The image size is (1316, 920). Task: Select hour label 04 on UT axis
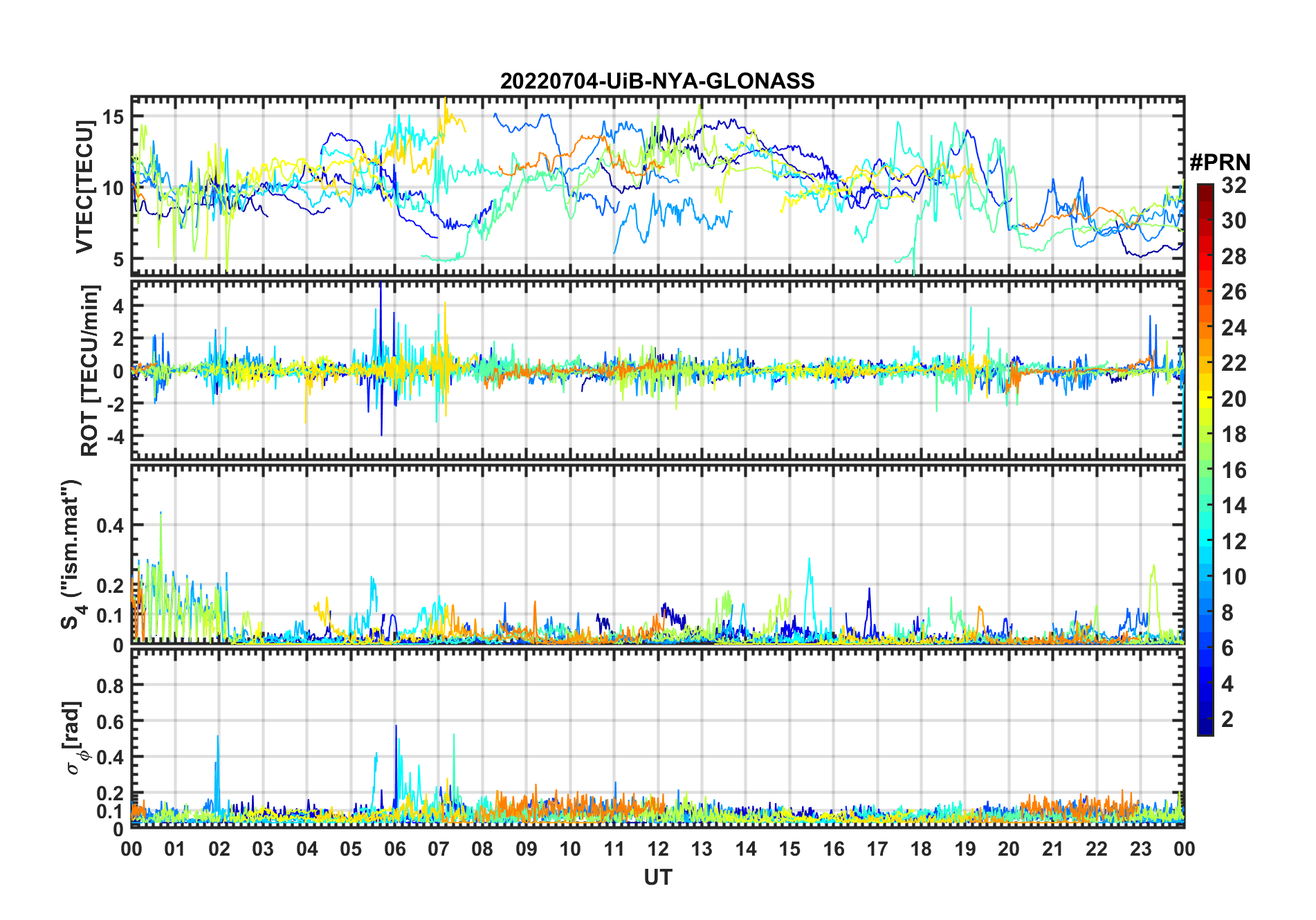click(307, 849)
